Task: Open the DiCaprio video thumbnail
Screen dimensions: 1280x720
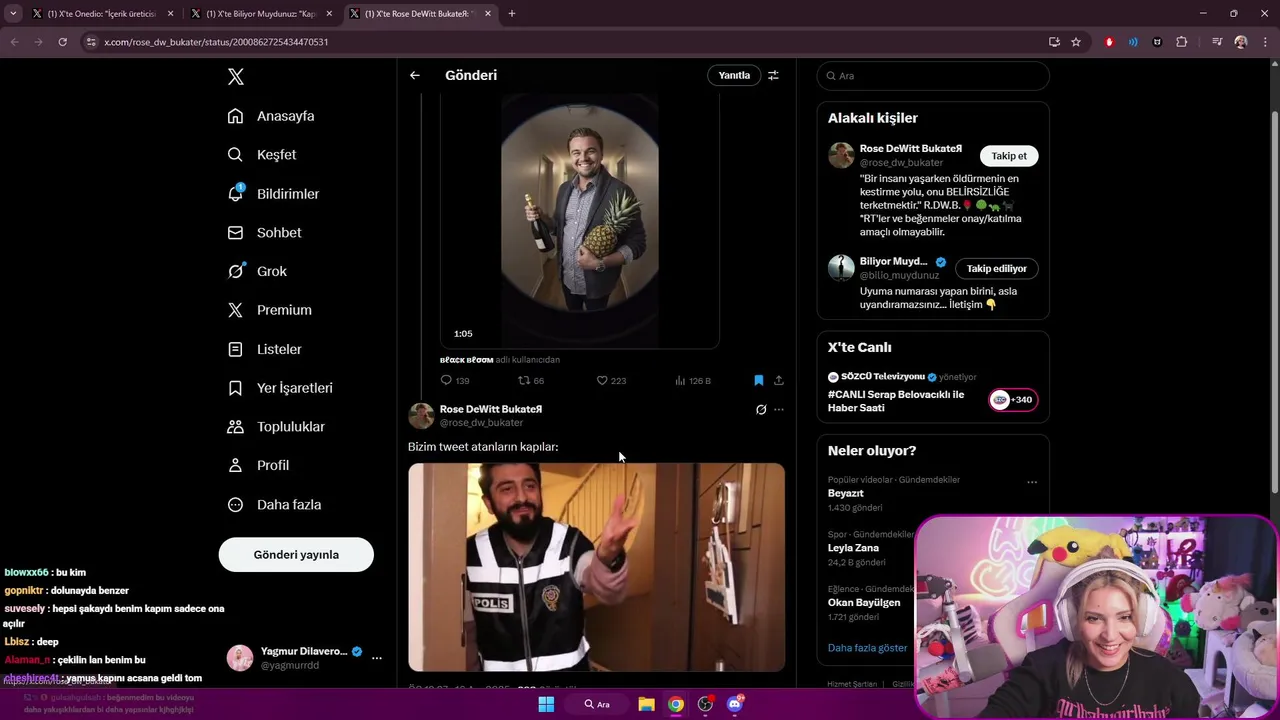Action: tap(580, 221)
